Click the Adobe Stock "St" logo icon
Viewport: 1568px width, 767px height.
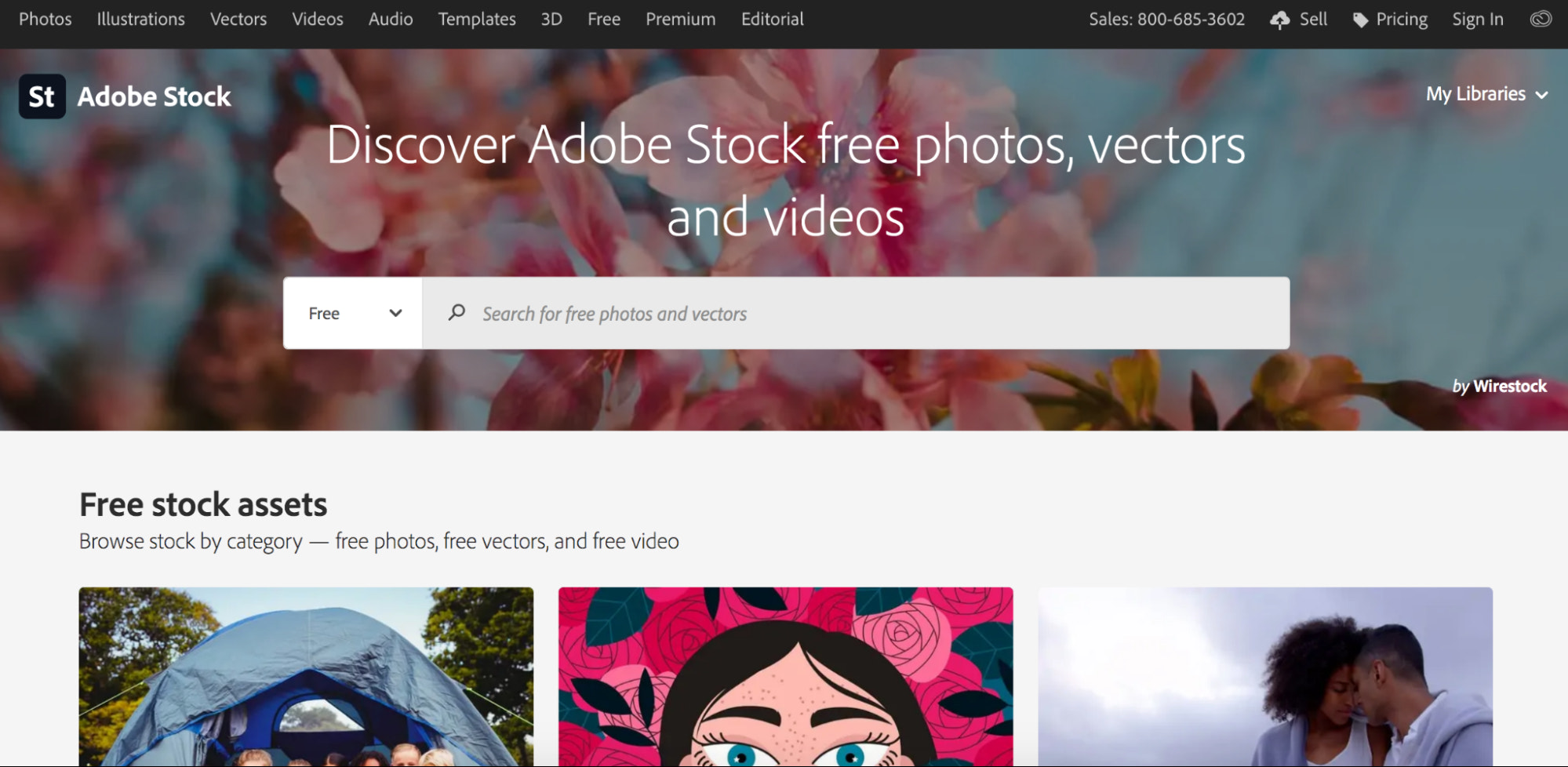point(42,96)
